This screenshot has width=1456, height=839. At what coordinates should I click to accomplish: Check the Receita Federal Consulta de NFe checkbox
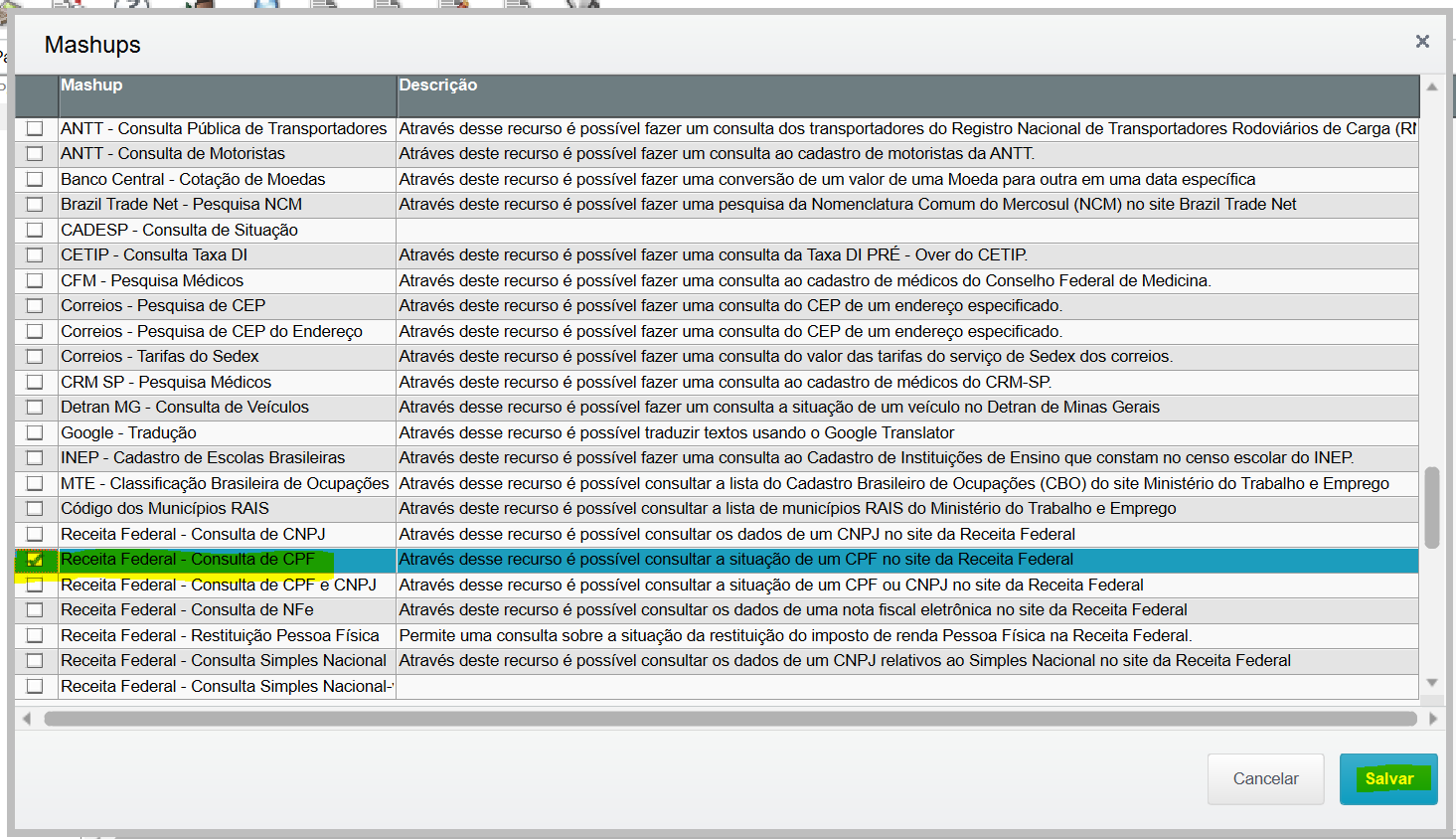pos(35,610)
